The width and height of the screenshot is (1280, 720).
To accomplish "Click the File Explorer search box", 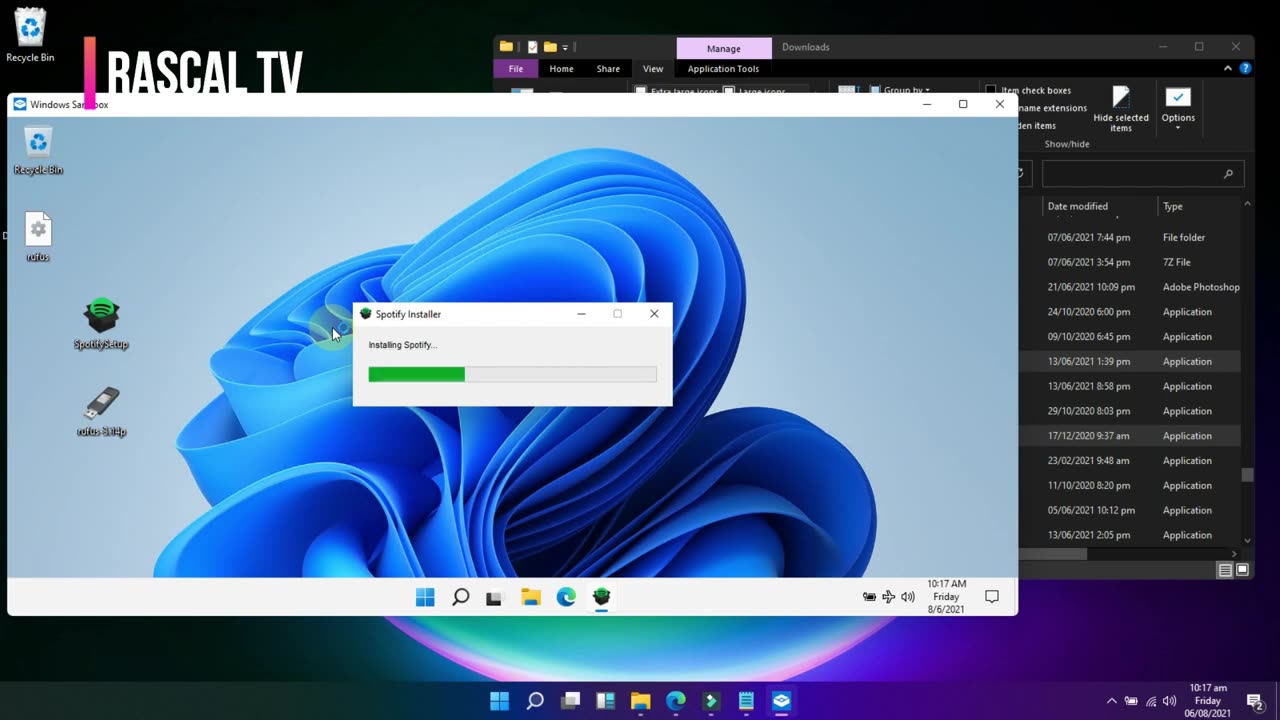I will (x=1143, y=174).
